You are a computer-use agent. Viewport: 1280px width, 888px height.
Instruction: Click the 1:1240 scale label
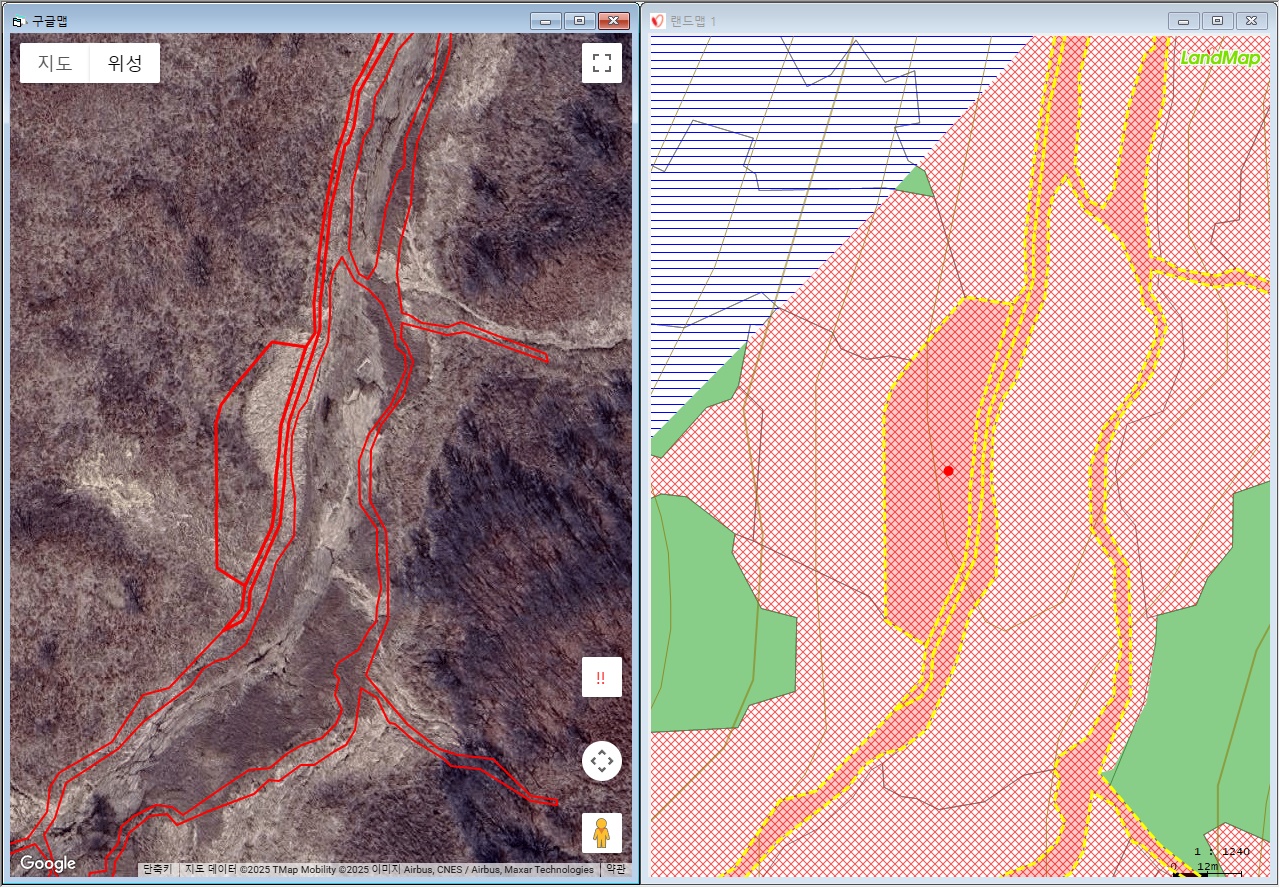[1221, 851]
